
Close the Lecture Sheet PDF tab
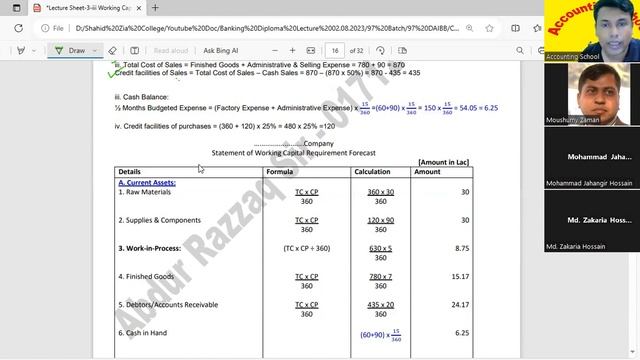[139, 8]
